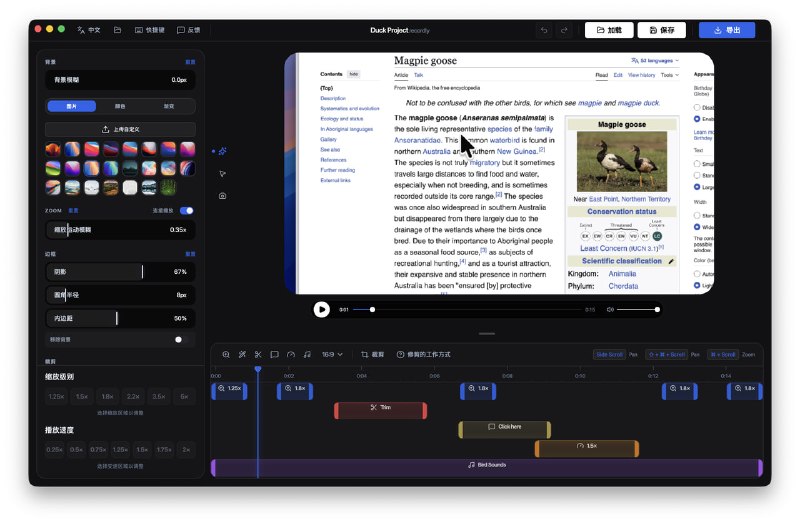
Task: Toggle the remove background switch
Action: point(182,339)
